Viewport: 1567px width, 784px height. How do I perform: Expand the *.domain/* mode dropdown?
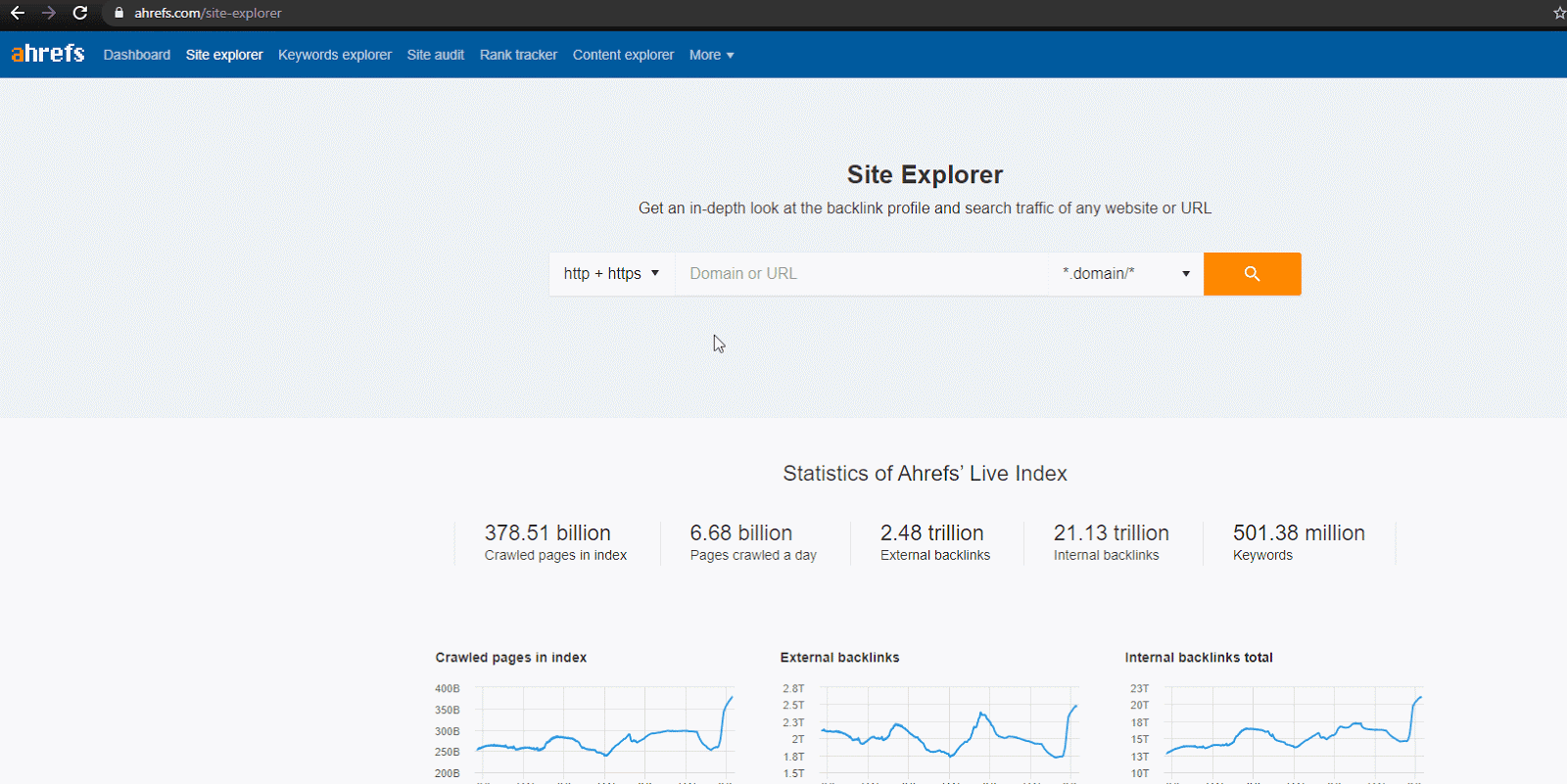1125,274
